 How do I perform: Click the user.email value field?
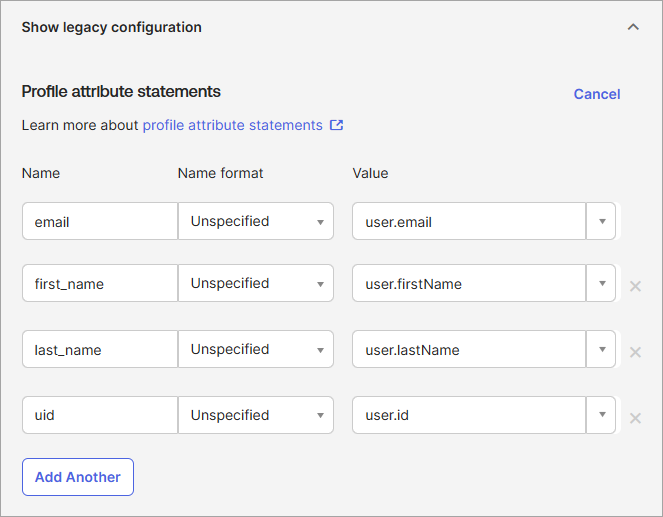point(469,221)
